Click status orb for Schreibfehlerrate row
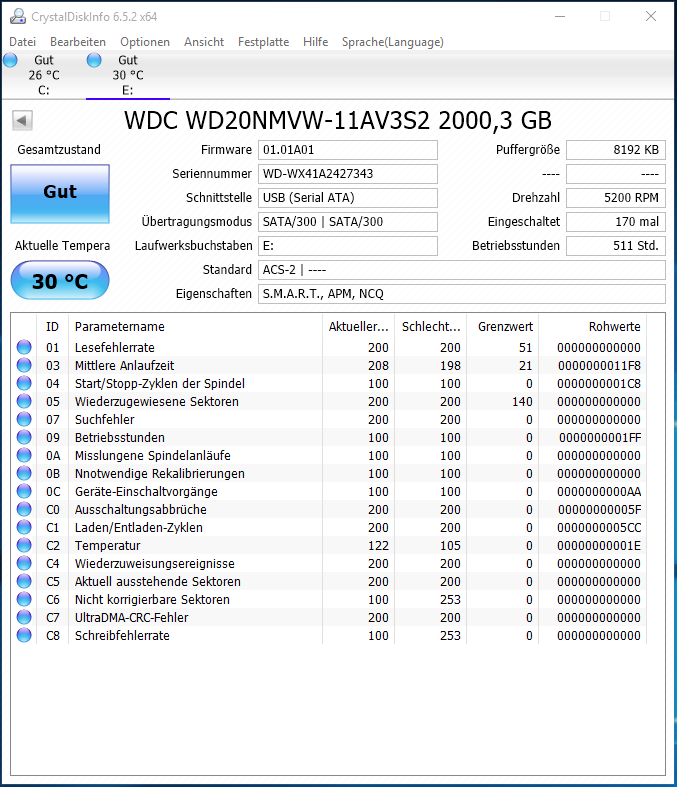Viewport: 677px width, 787px height. click(x=24, y=635)
